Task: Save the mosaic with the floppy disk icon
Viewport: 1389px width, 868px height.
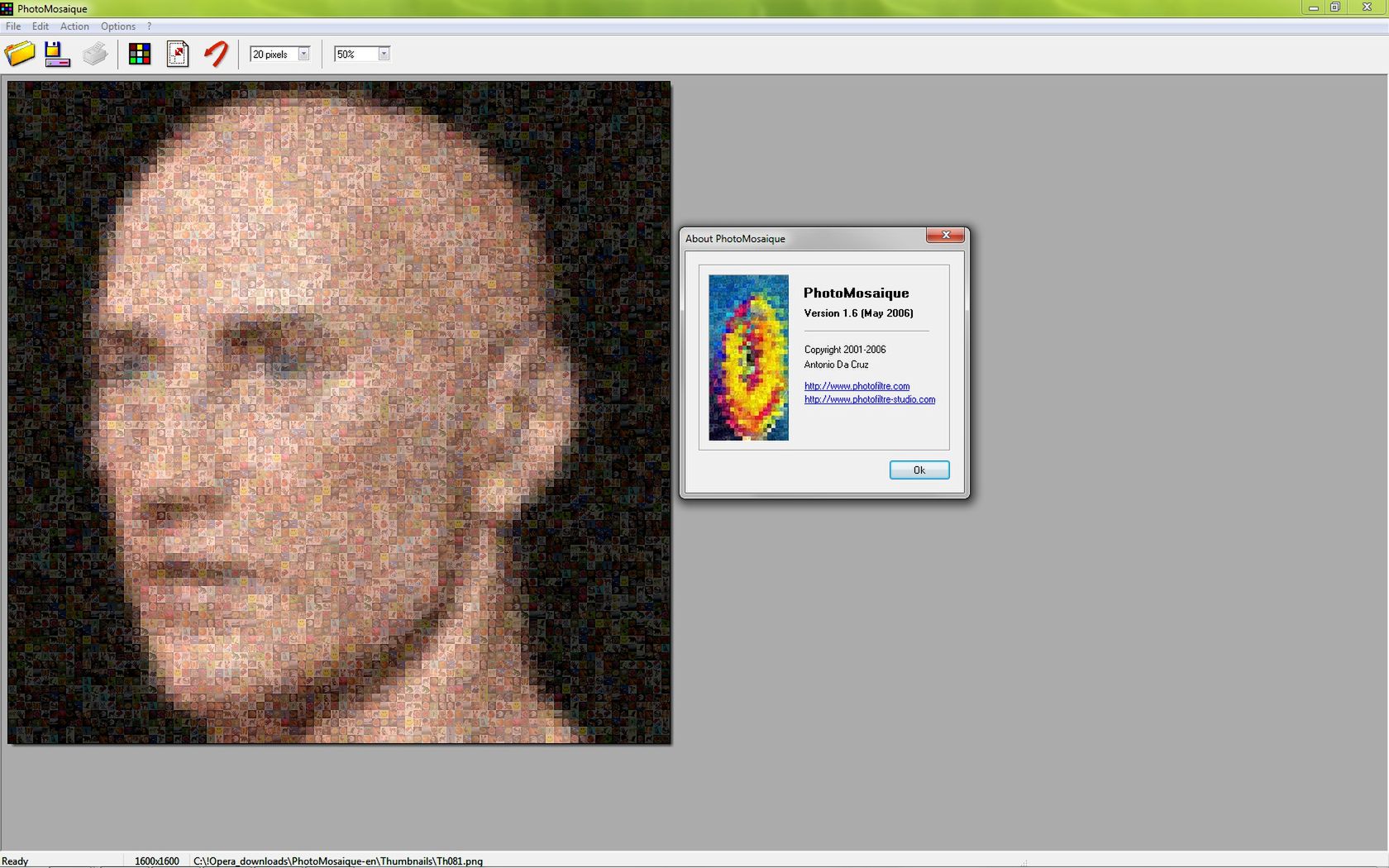Action: (57, 54)
